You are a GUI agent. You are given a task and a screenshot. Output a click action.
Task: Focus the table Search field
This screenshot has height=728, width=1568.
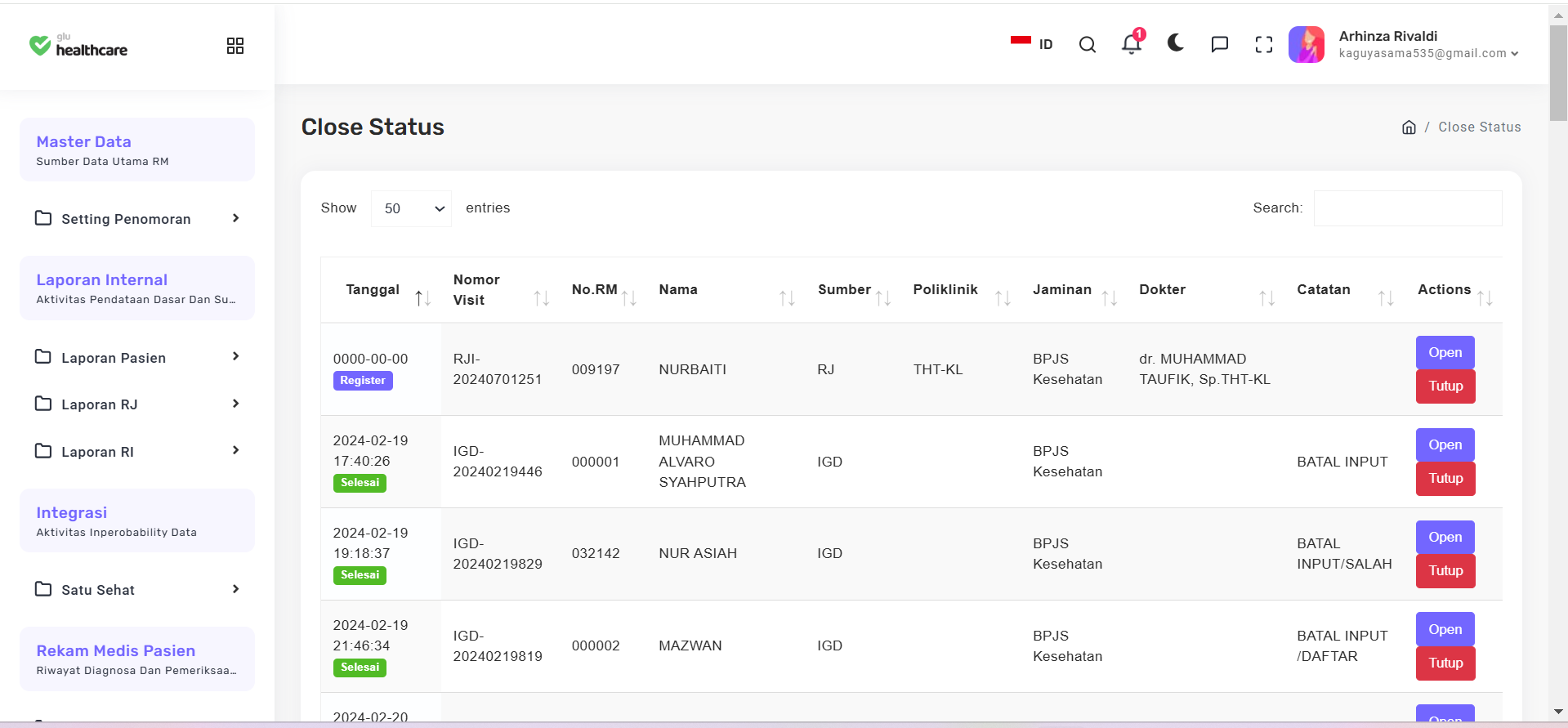[x=1408, y=208]
